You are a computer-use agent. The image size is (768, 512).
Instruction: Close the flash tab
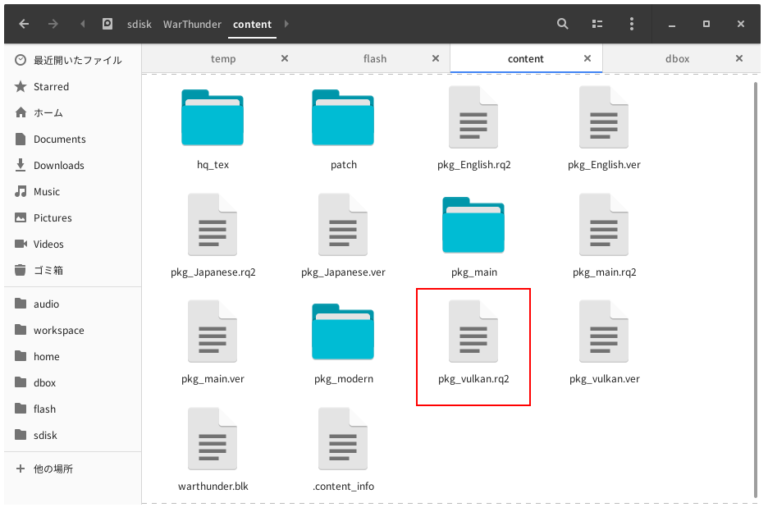(437, 59)
